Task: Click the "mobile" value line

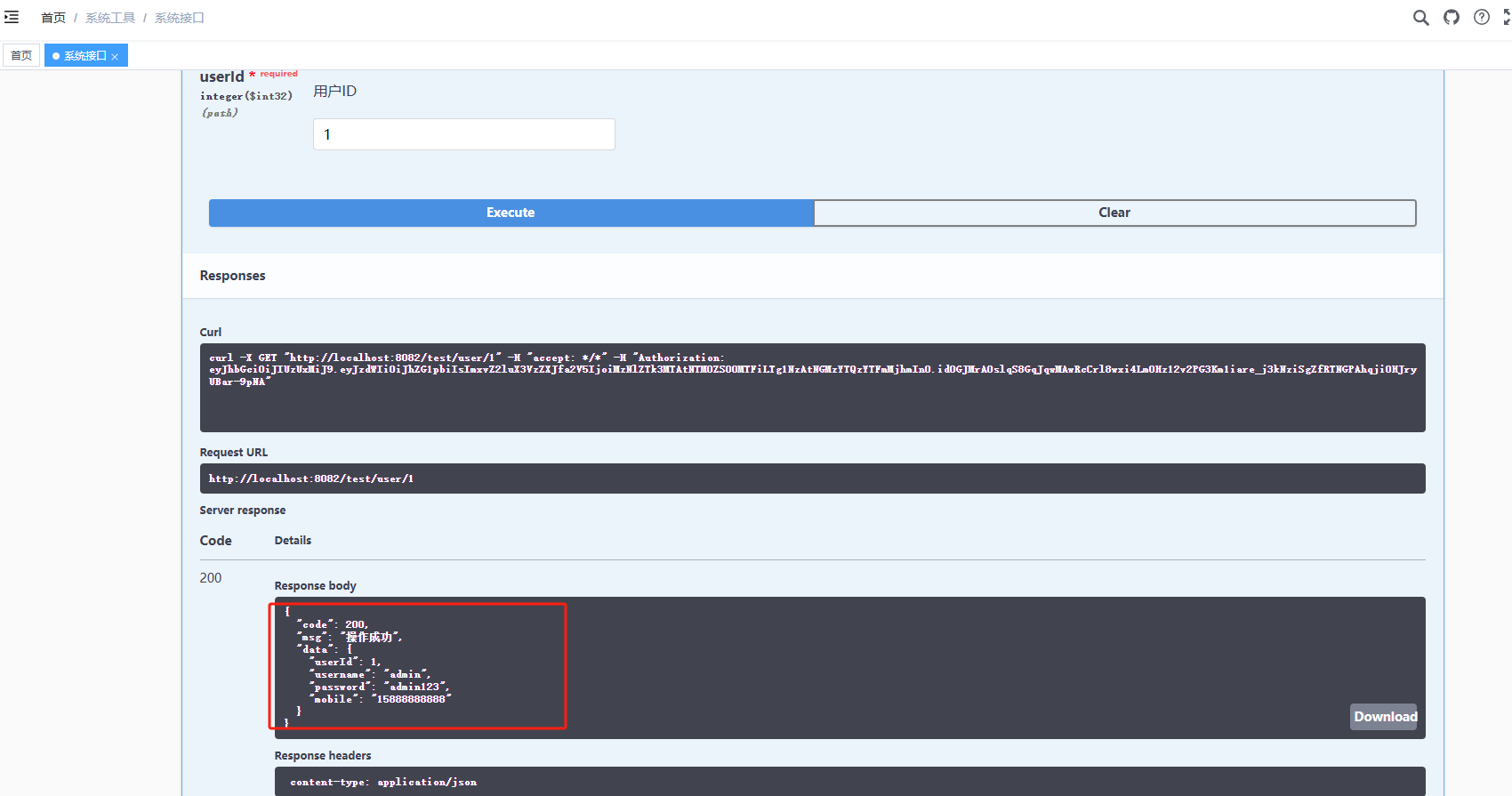Action: (381, 699)
